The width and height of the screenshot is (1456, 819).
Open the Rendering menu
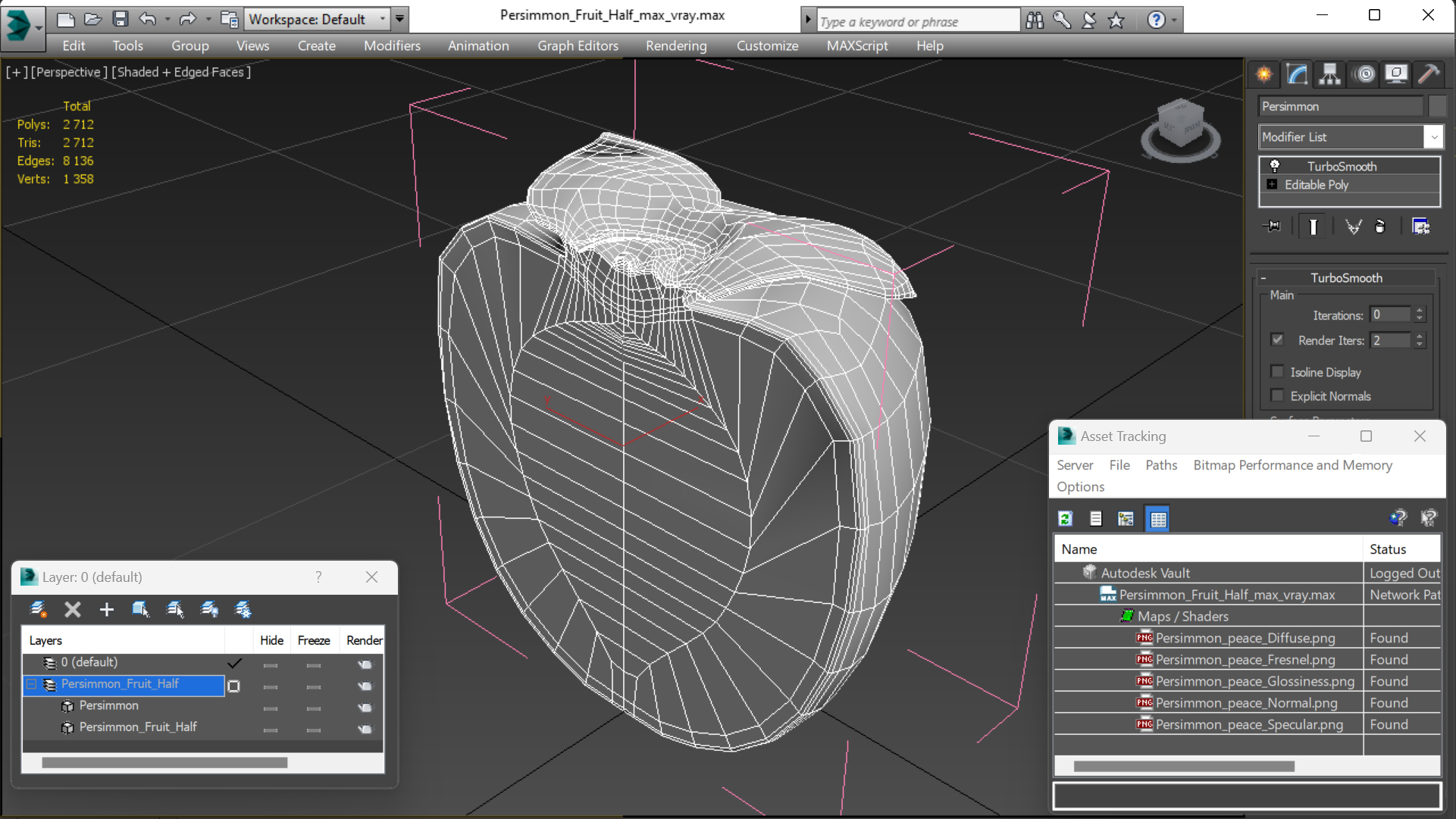pos(675,46)
